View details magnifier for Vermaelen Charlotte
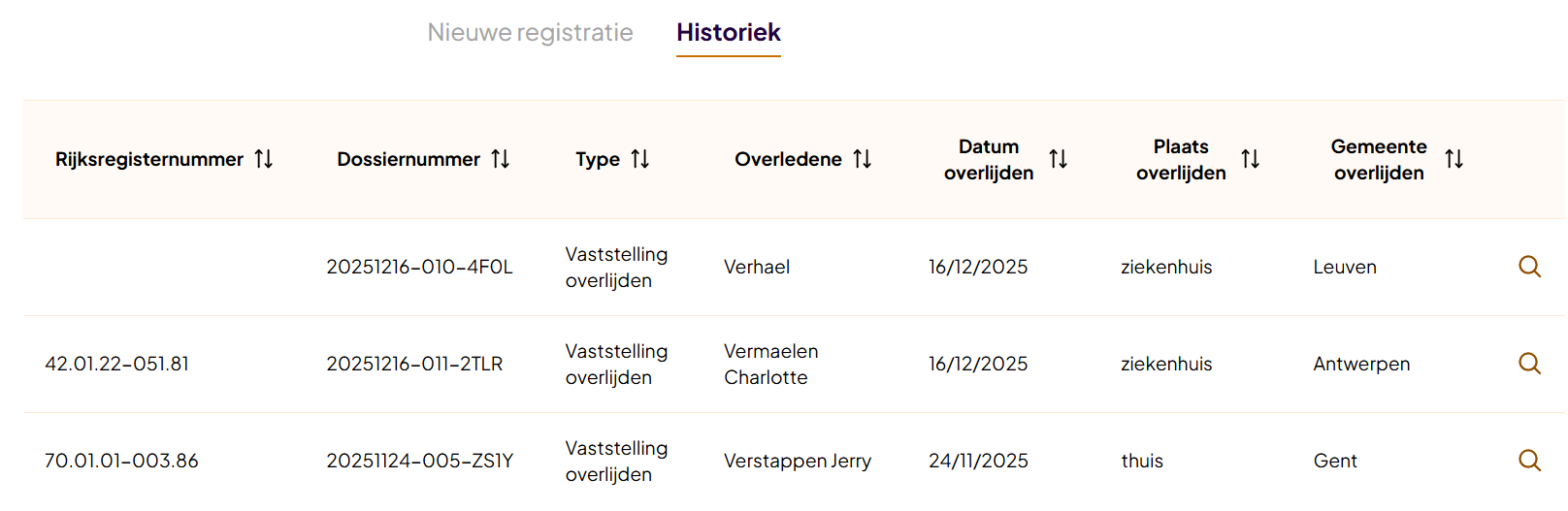Viewport: 1568px width, 511px height. (x=1530, y=364)
